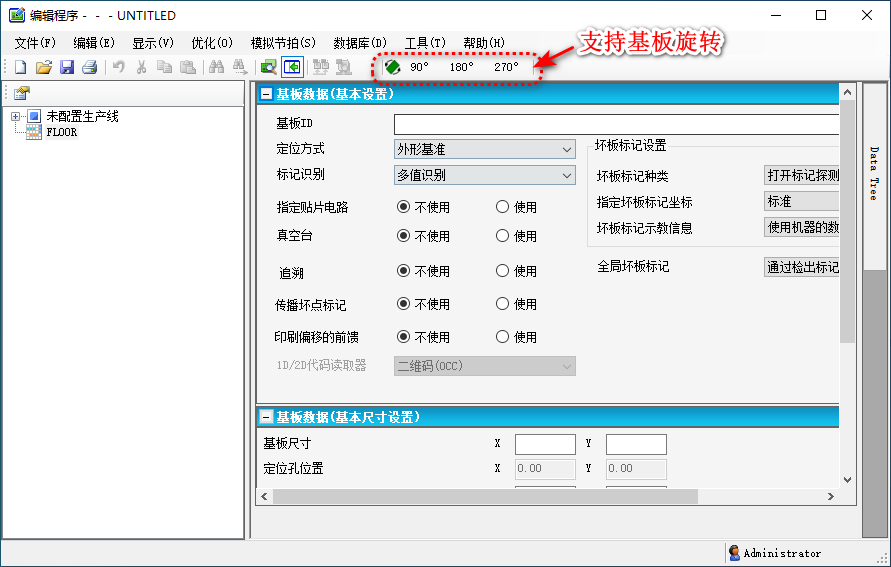
Task: Expand the 未配置生产线 tree node
Action: pyautogui.click(x=16, y=117)
